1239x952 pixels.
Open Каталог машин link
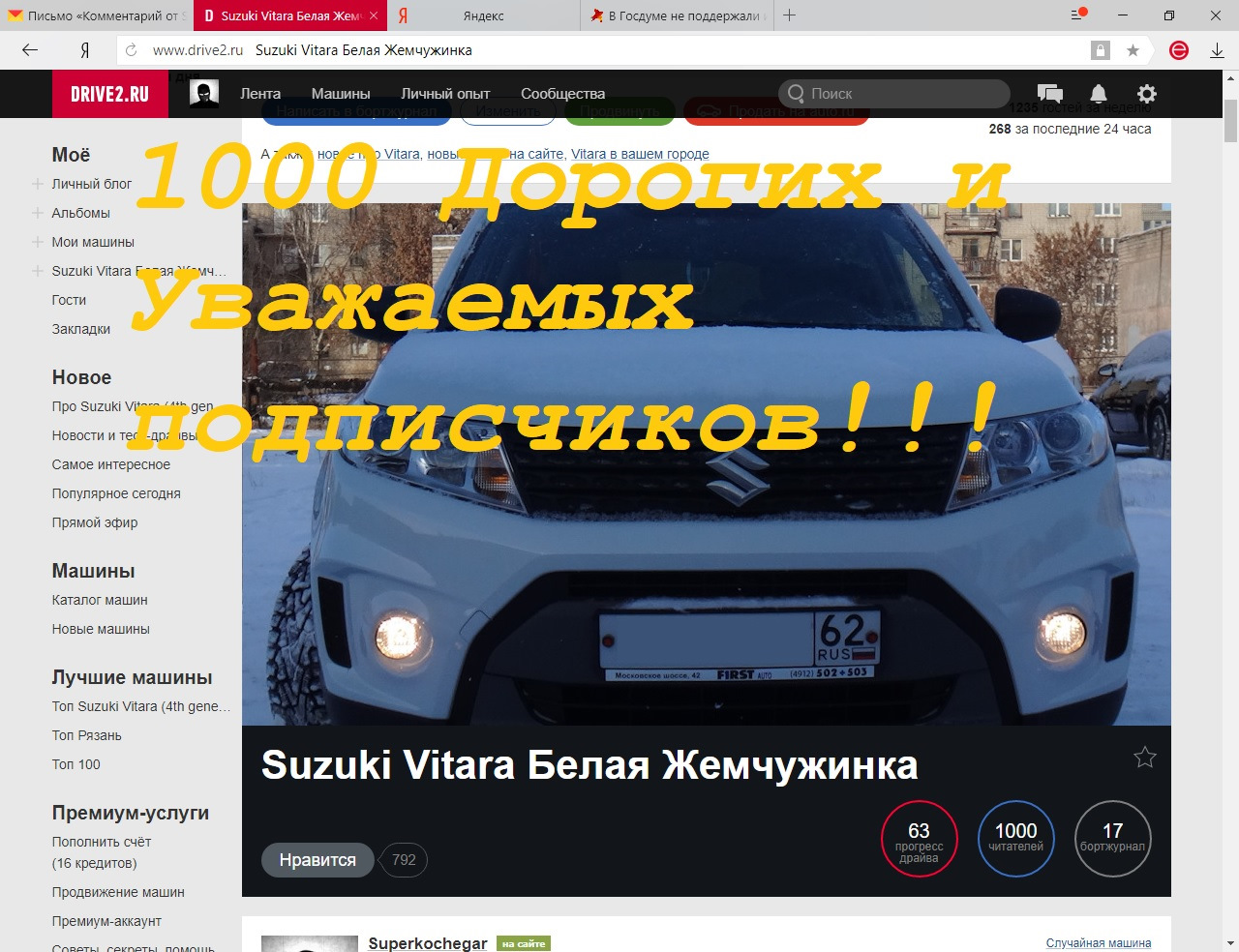click(x=100, y=600)
